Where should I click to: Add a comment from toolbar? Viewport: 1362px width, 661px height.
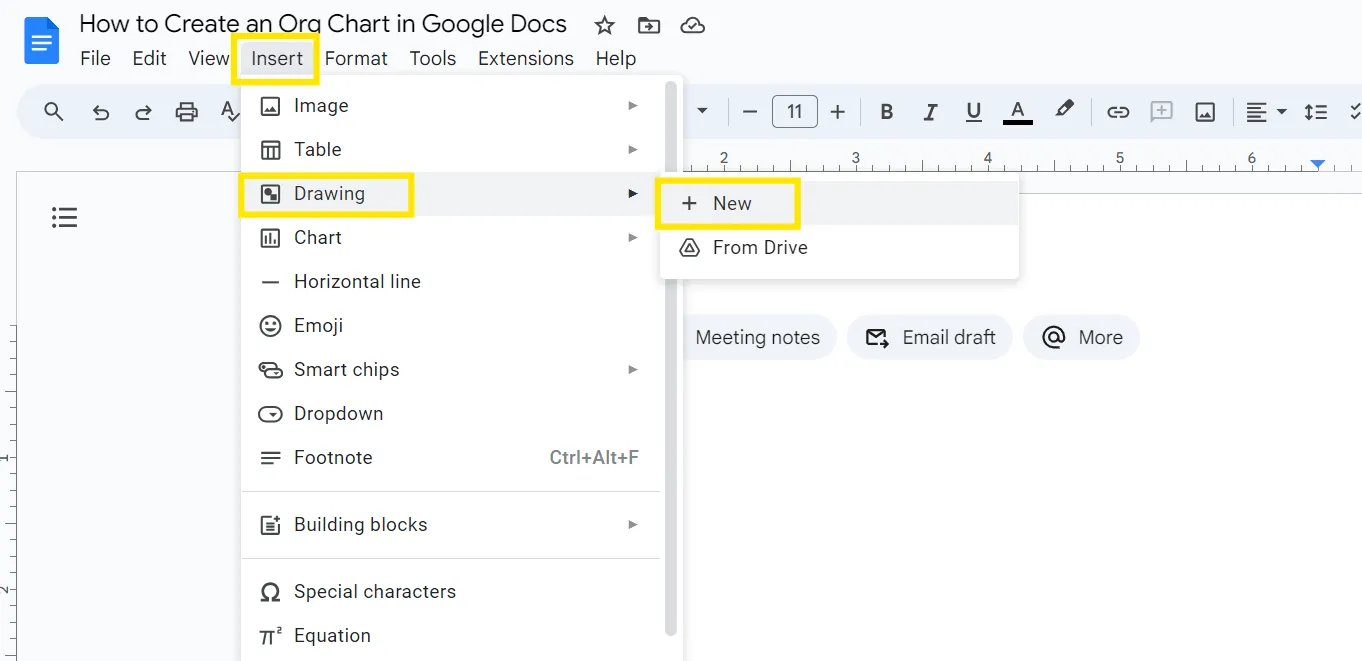pyautogui.click(x=1161, y=112)
